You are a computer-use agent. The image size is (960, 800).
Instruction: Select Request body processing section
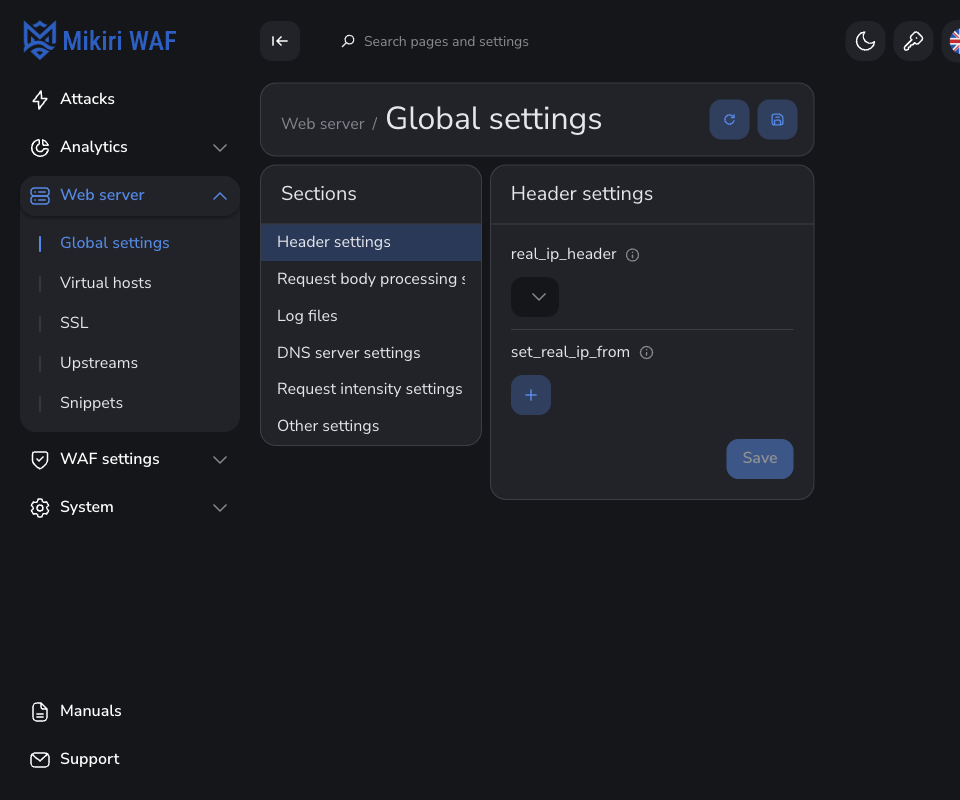[x=370, y=279]
